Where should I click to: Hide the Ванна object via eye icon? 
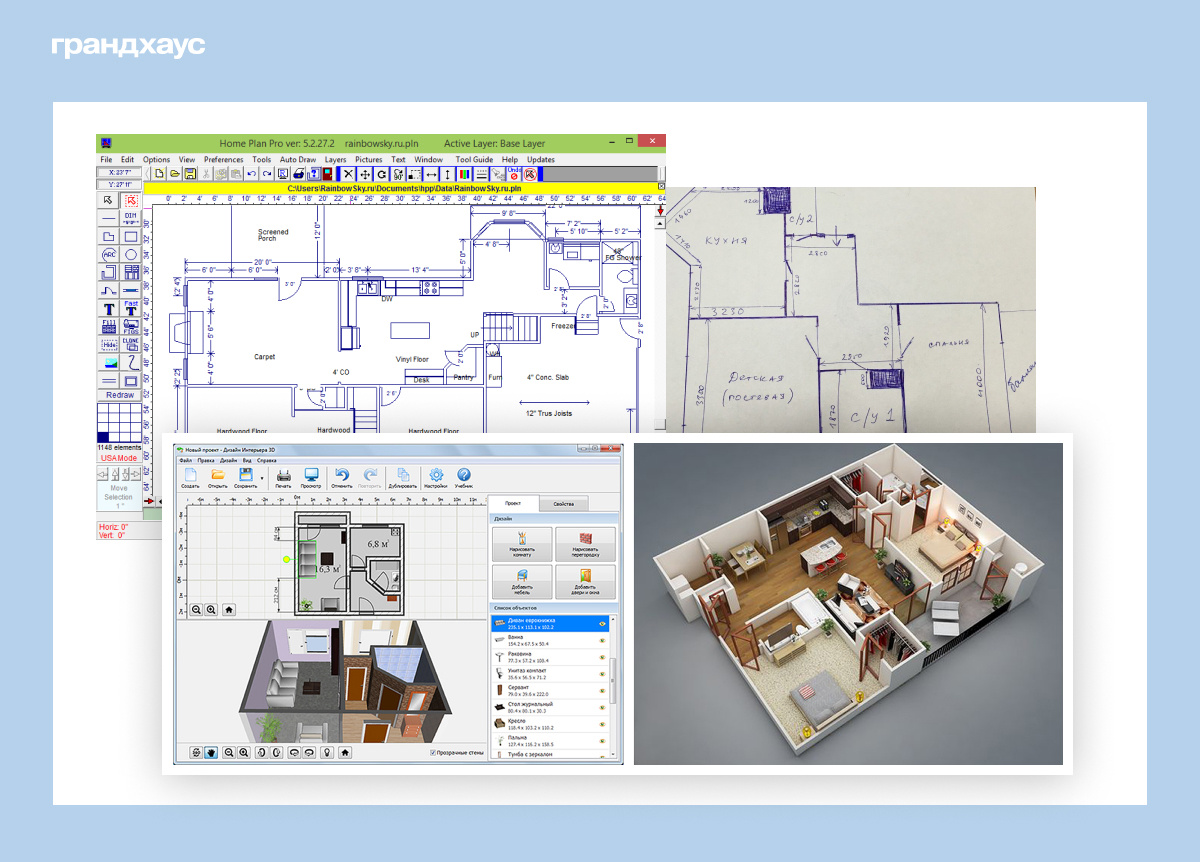(x=602, y=639)
